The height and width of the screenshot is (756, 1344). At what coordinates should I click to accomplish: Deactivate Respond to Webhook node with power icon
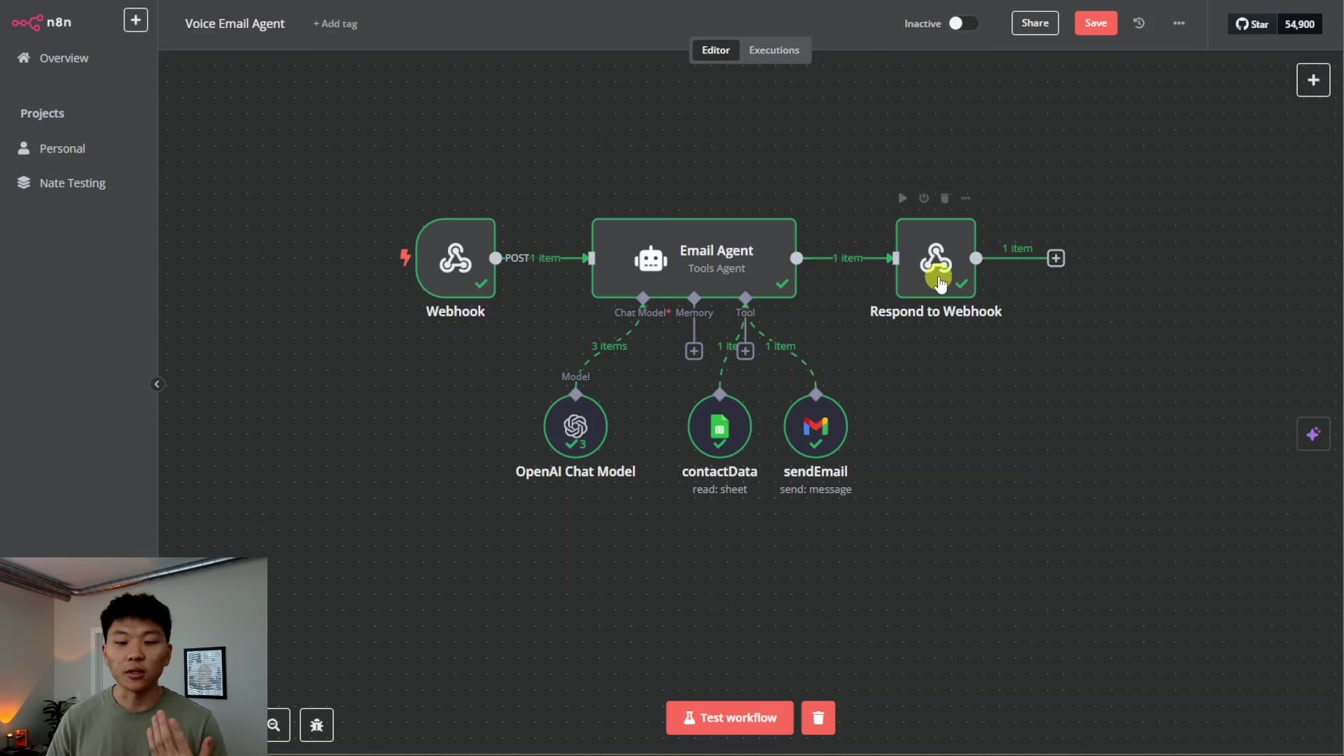(924, 198)
